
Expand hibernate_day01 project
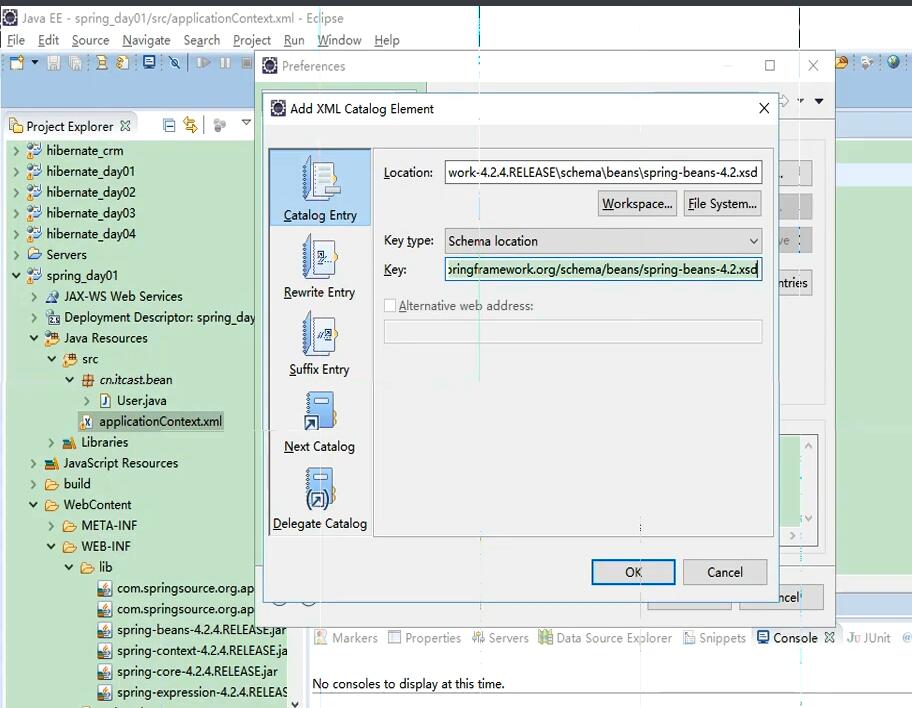pyautogui.click(x=16, y=172)
